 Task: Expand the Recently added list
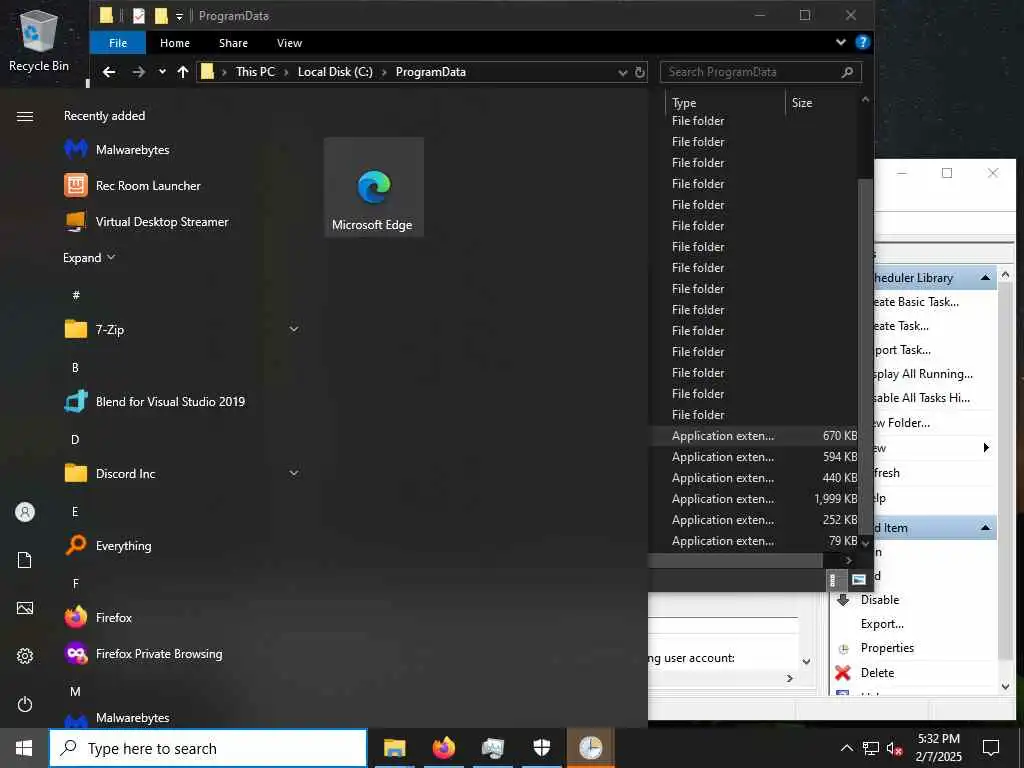89,257
